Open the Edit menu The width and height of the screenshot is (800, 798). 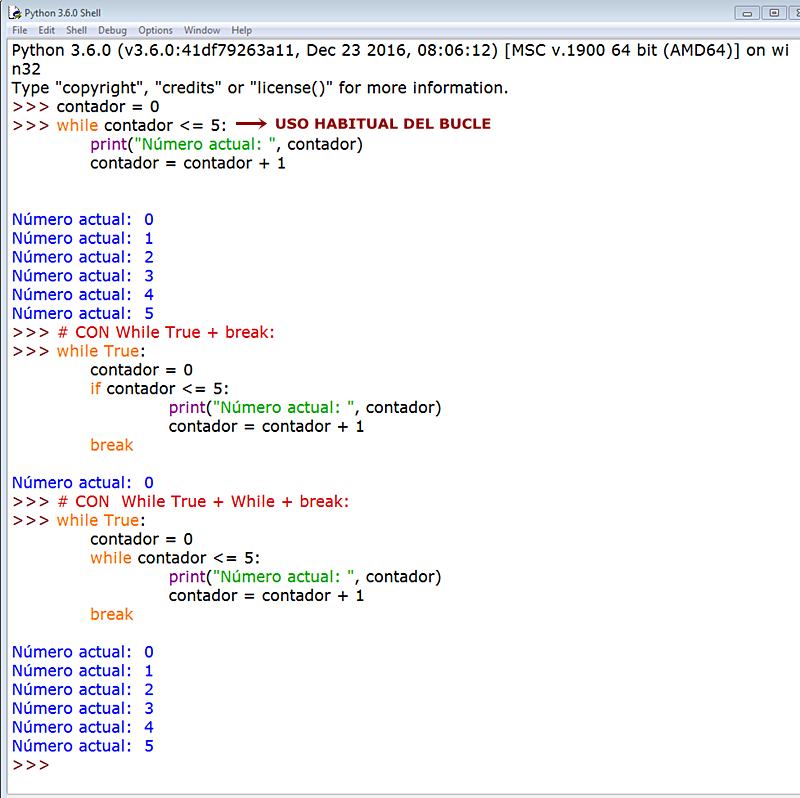[46, 30]
